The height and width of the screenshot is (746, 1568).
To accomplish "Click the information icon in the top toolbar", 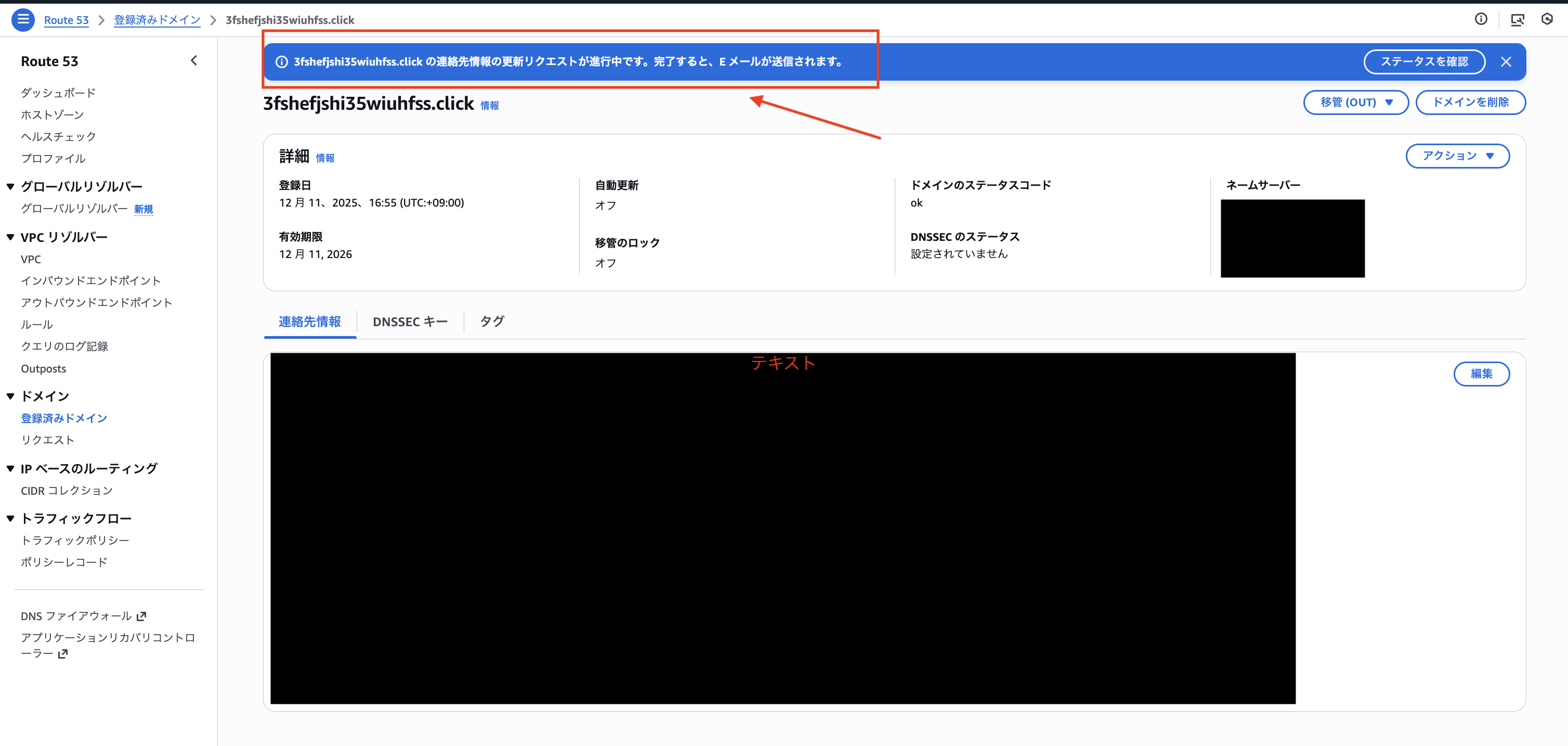I will pyautogui.click(x=1481, y=19).
